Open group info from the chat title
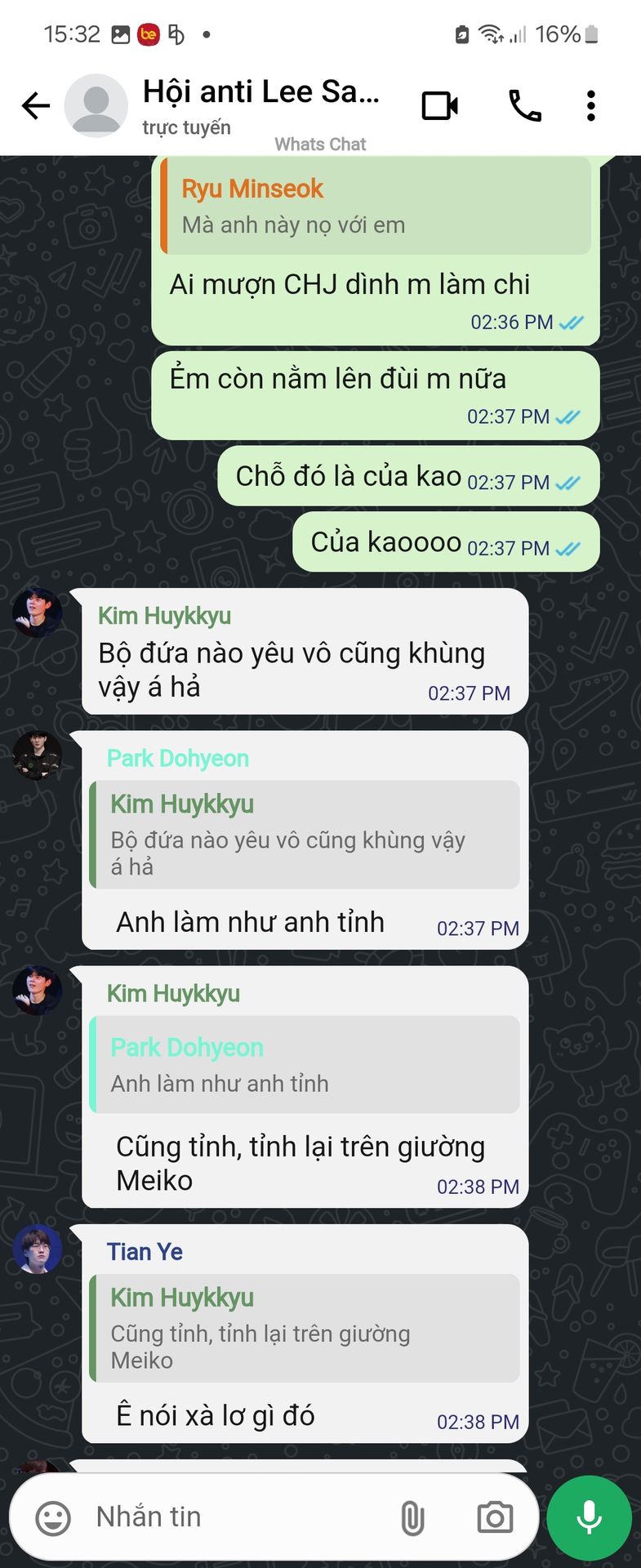 pos(261,92)
